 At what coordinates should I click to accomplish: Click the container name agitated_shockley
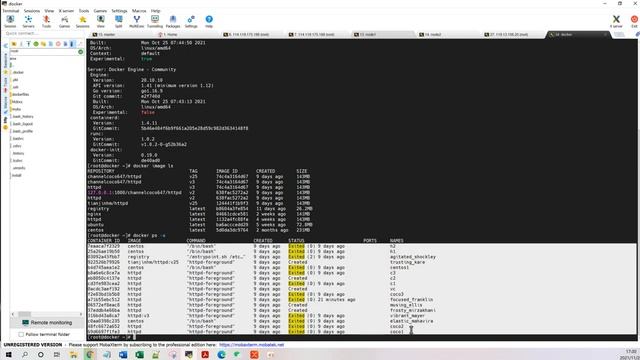tap(413, 257)
